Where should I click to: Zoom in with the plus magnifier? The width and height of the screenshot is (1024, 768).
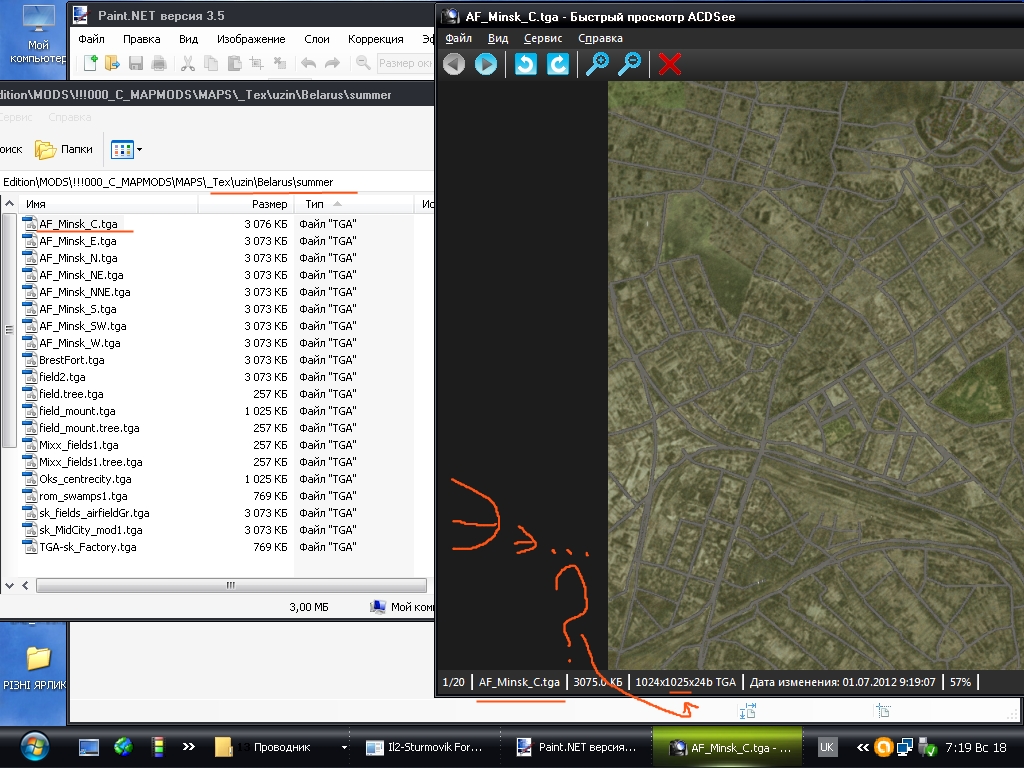coord(597,65)
